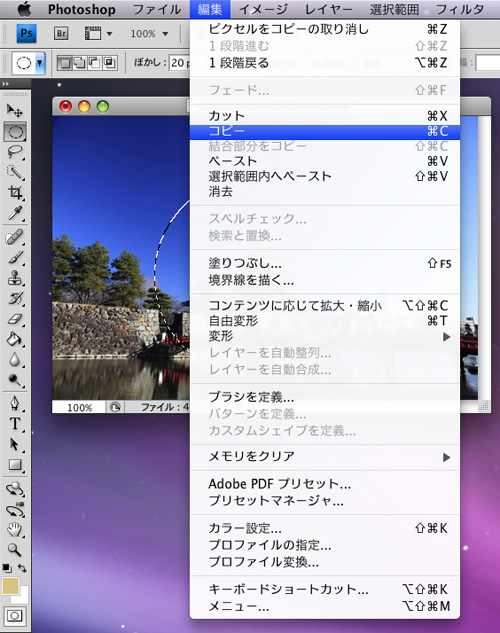Select the Magic Wand tool
500x633 pixels.
(15, 172)
